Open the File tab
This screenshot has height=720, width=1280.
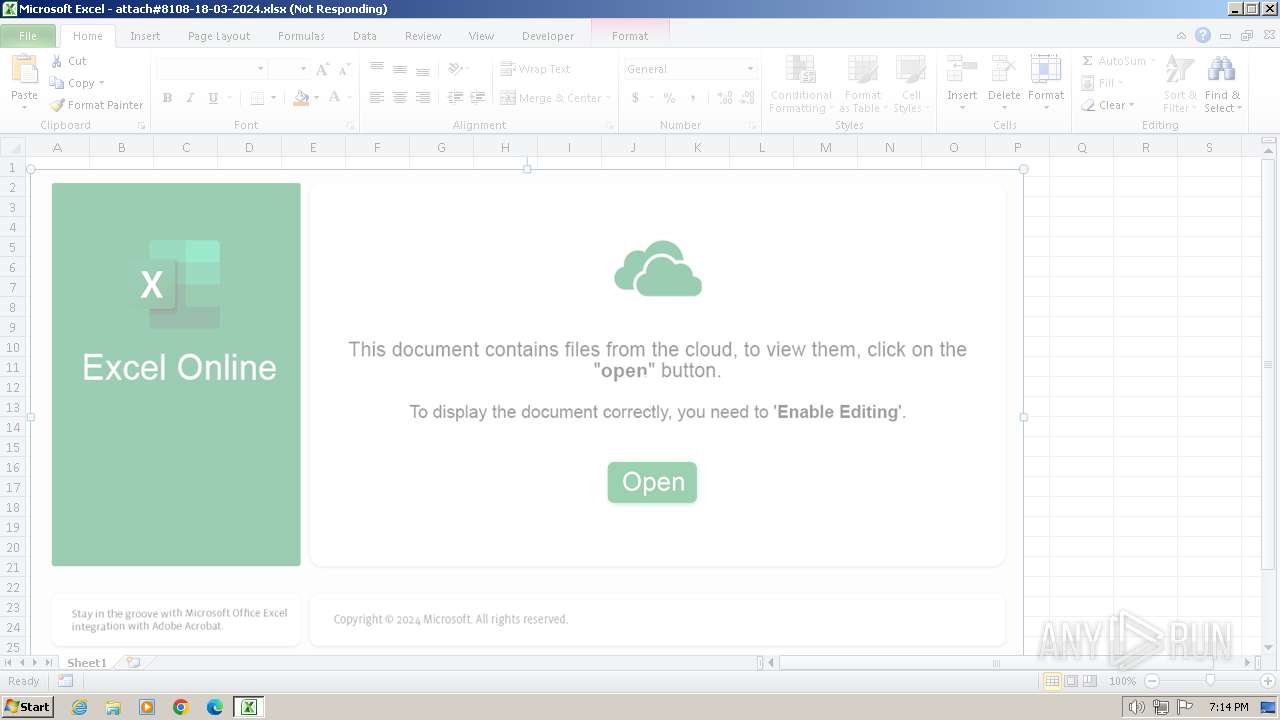[x=28, y=36]
